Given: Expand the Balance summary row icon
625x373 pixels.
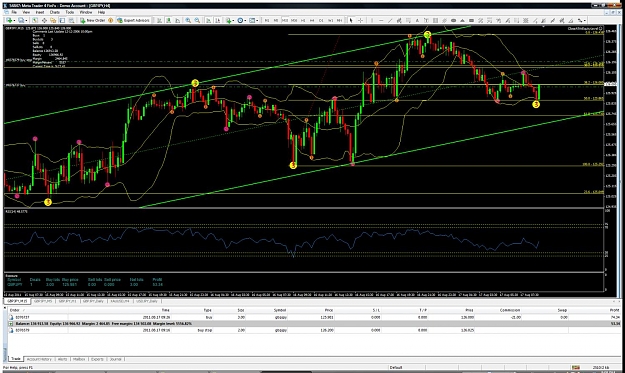Looking at the screenshot, I should tap(11, 324).
